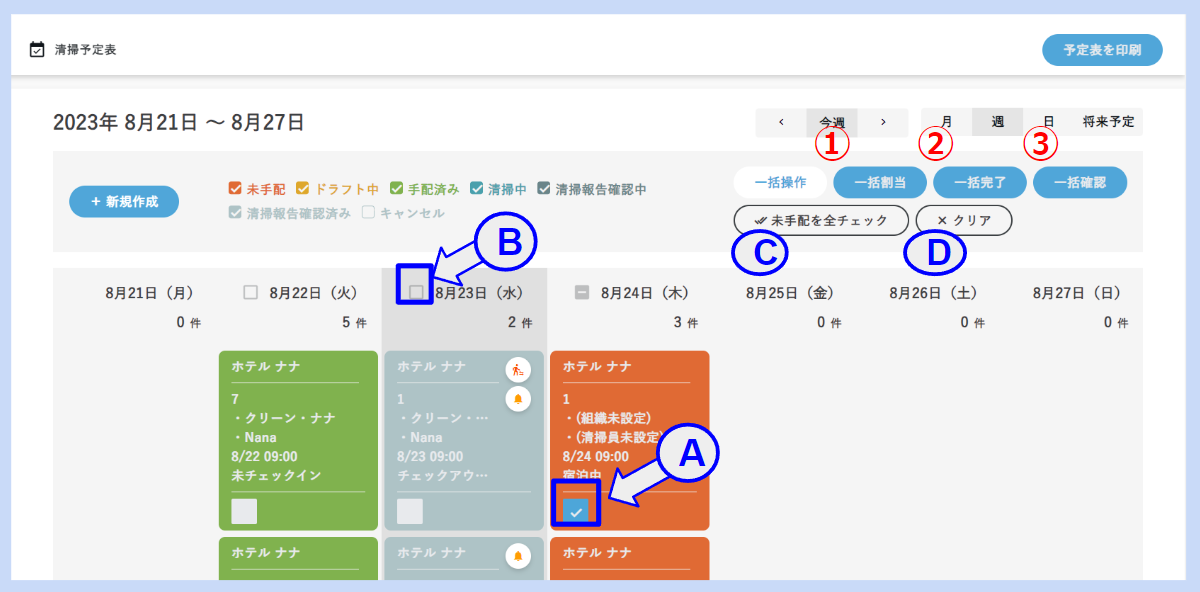Switch to the 月 (month) view
Screen dimensions: 1200x592
coord(946,122)
